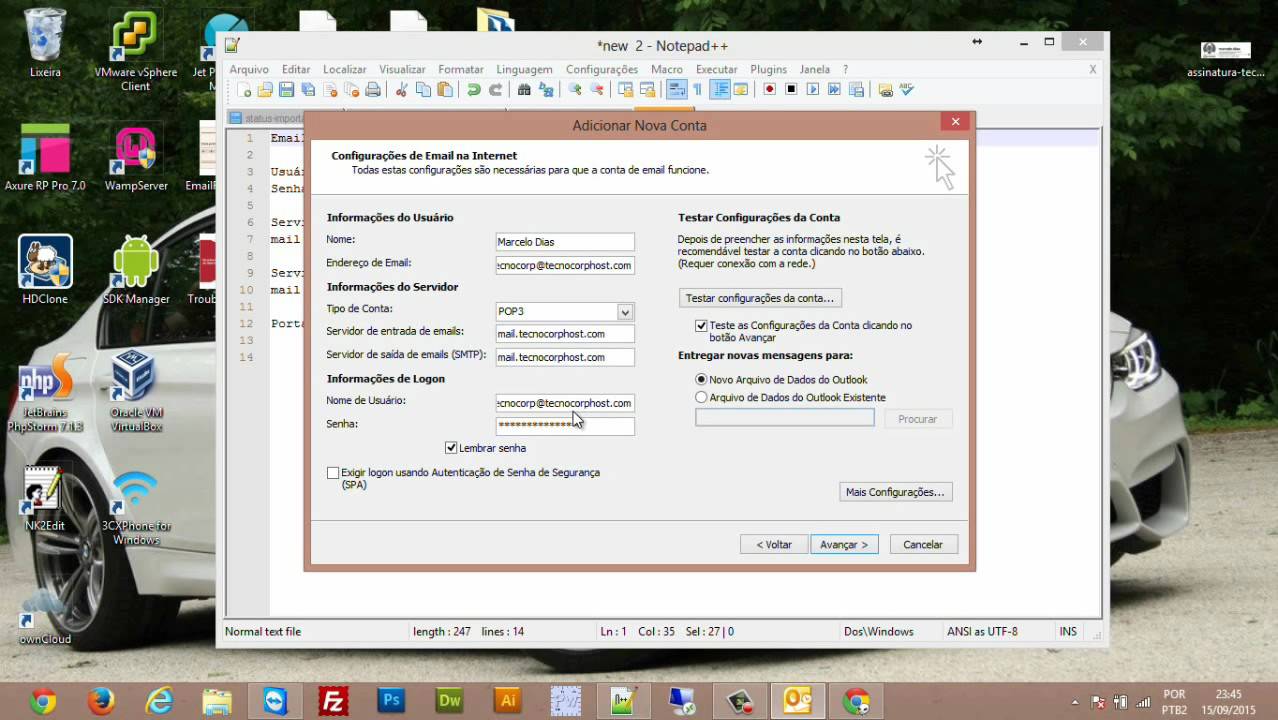Click the green Undo arrow in Notepad++
Screen dimensions: 1278x720
[473, 89]
